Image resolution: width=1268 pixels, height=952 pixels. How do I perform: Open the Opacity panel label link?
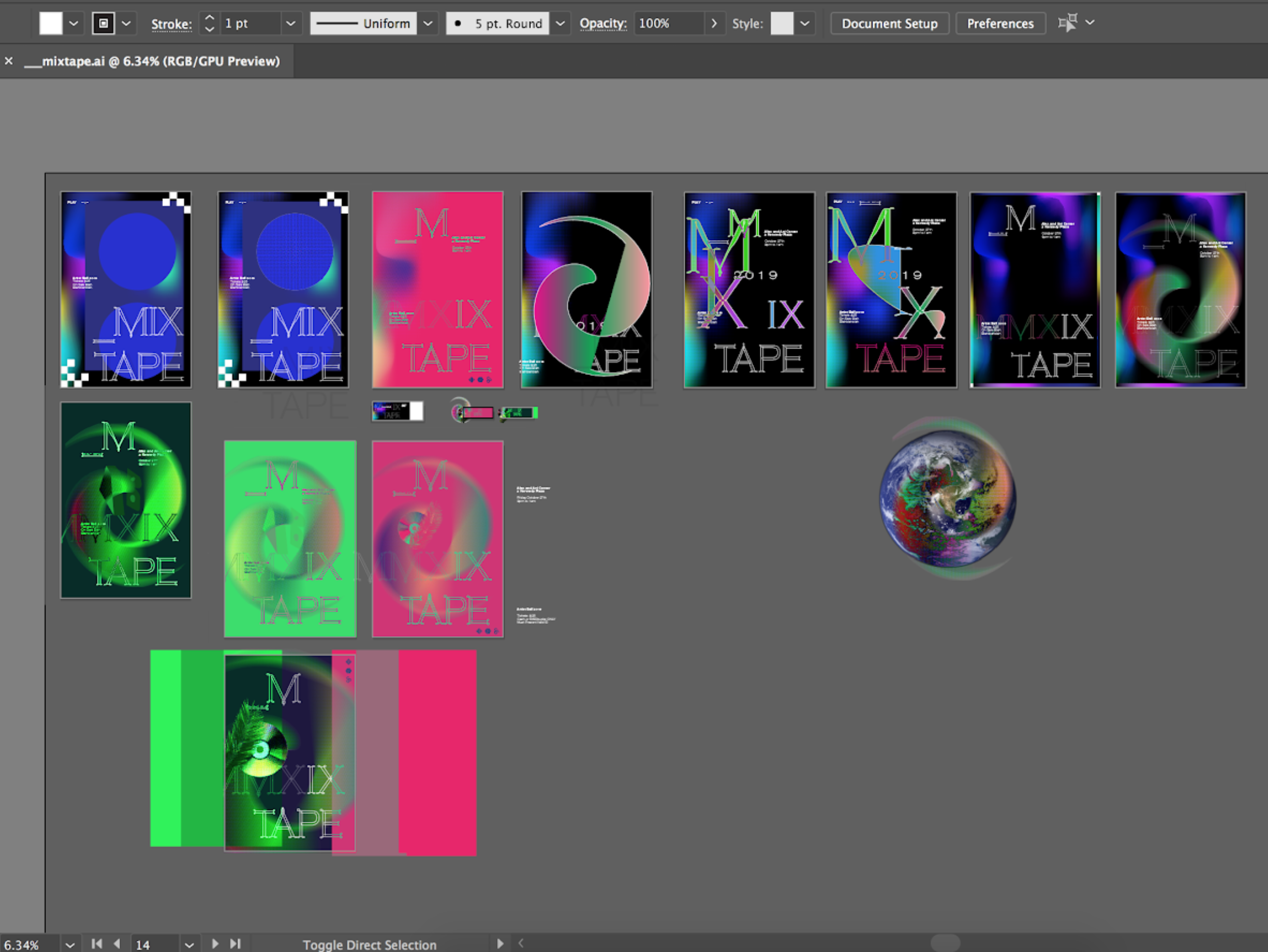pyautogui.click(x=603, y=23)
